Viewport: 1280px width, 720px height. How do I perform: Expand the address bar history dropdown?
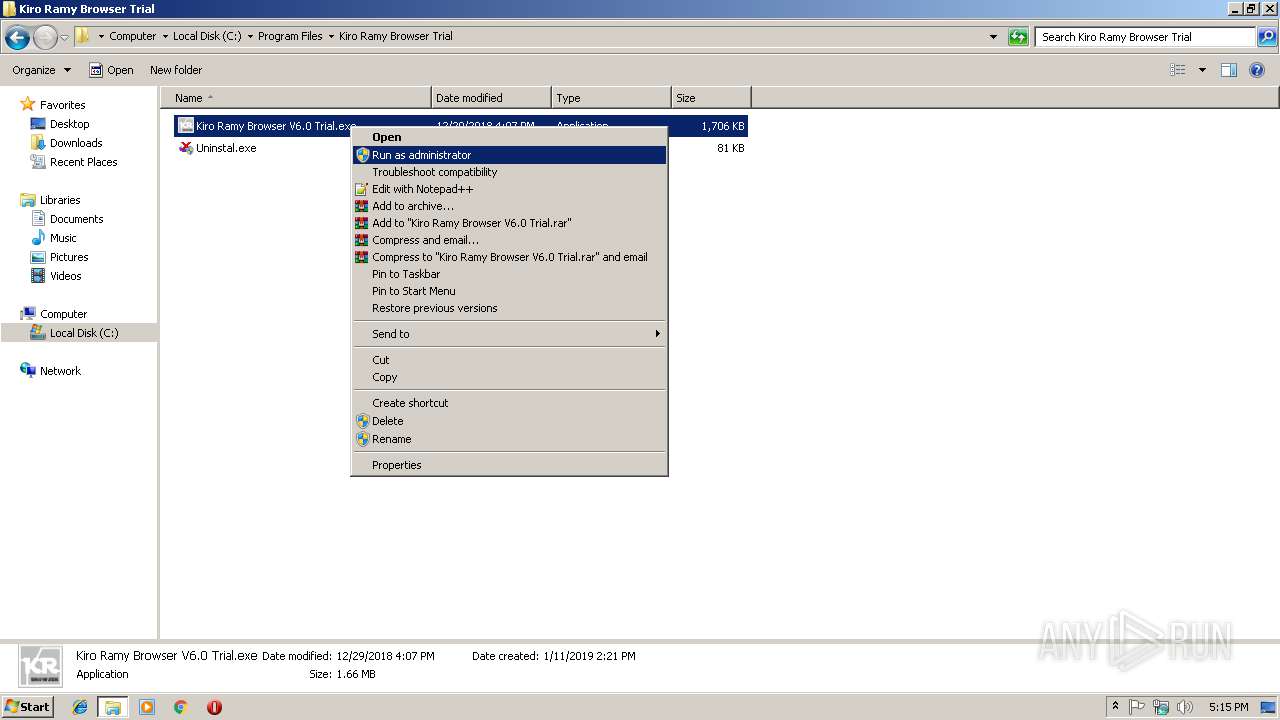click(x=993, y=37)
